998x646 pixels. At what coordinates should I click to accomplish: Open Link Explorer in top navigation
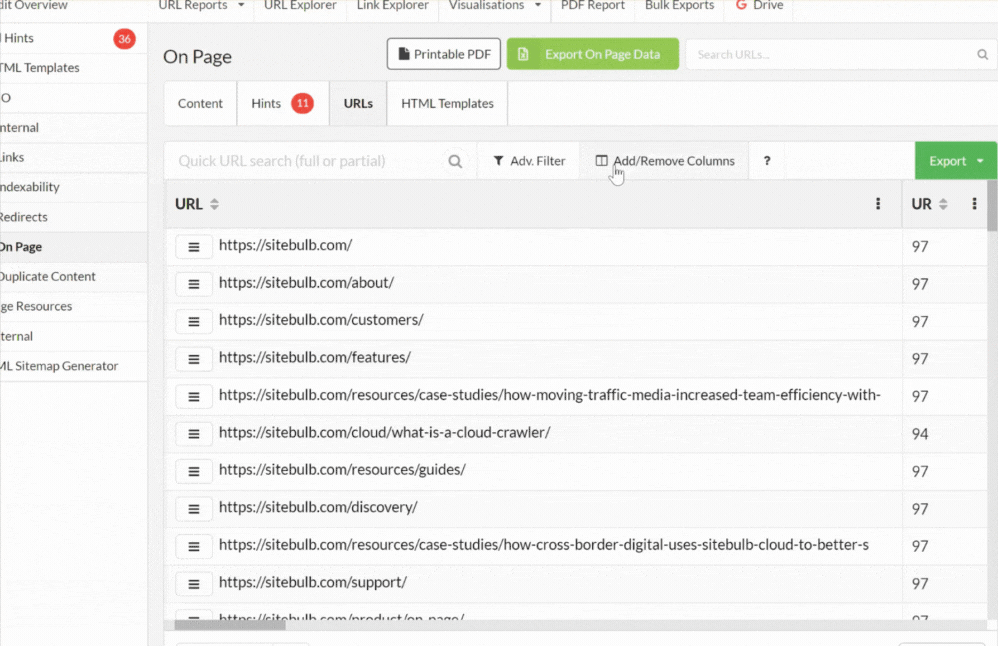[393, 6]
